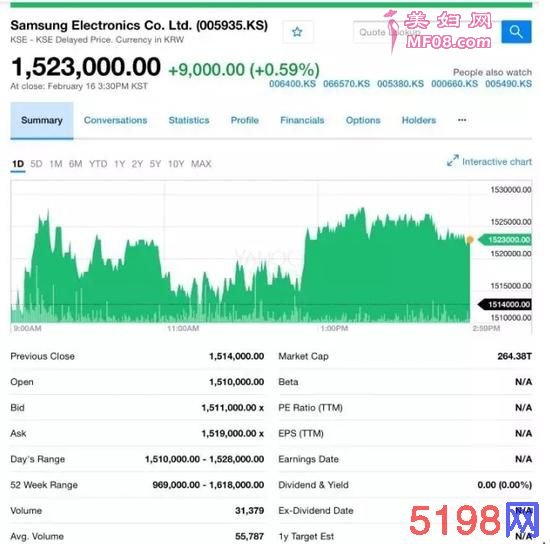Screen dimensions: 550x544
Task: Open the 006400.KS related ticker link
Action: (292, 84)
